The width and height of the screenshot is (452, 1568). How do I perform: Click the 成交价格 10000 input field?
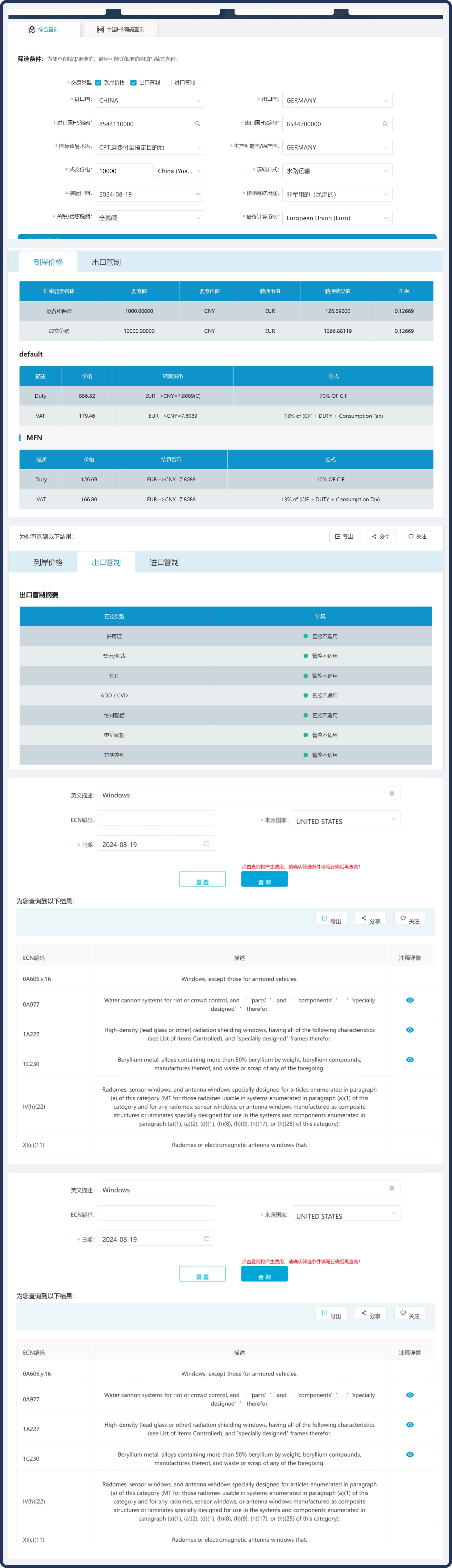coord(124,171)
